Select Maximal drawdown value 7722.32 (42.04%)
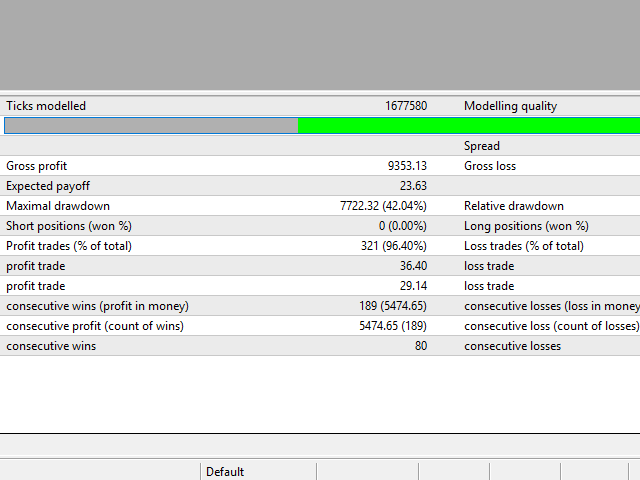 [384, 206]
